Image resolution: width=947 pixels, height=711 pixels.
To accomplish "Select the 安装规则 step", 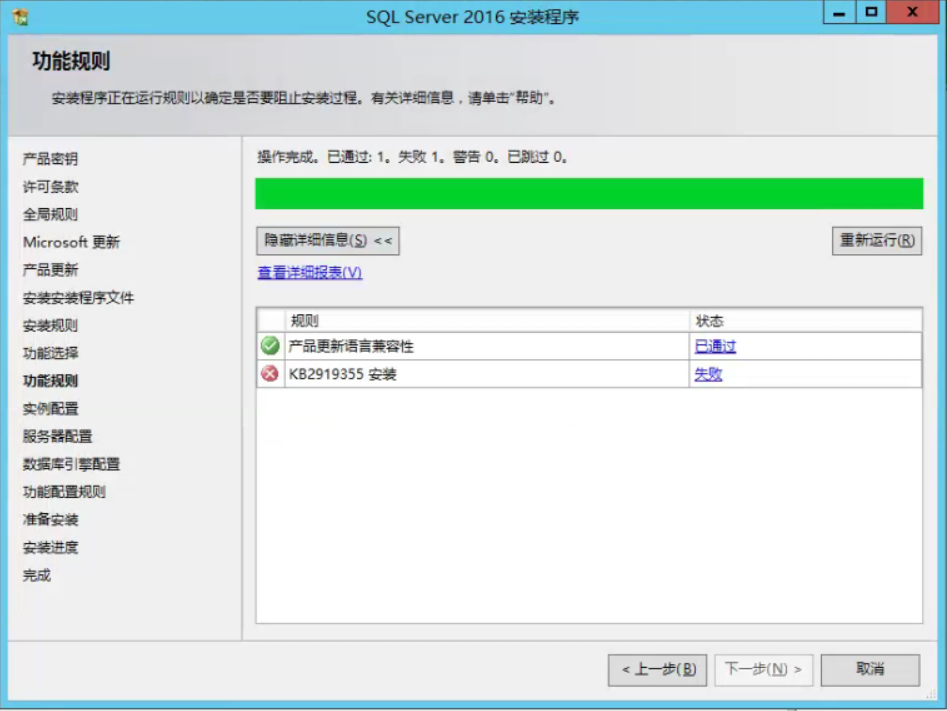I will tap(50, 326).
